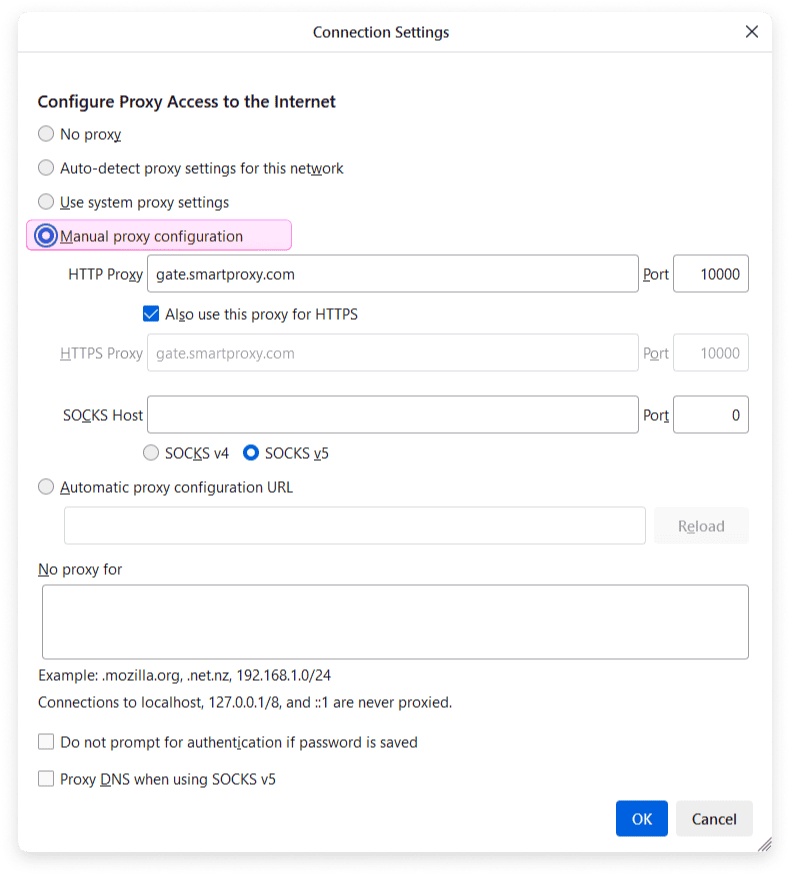
Task: Close the Connection Settings dialog
Action: (751, 32)
